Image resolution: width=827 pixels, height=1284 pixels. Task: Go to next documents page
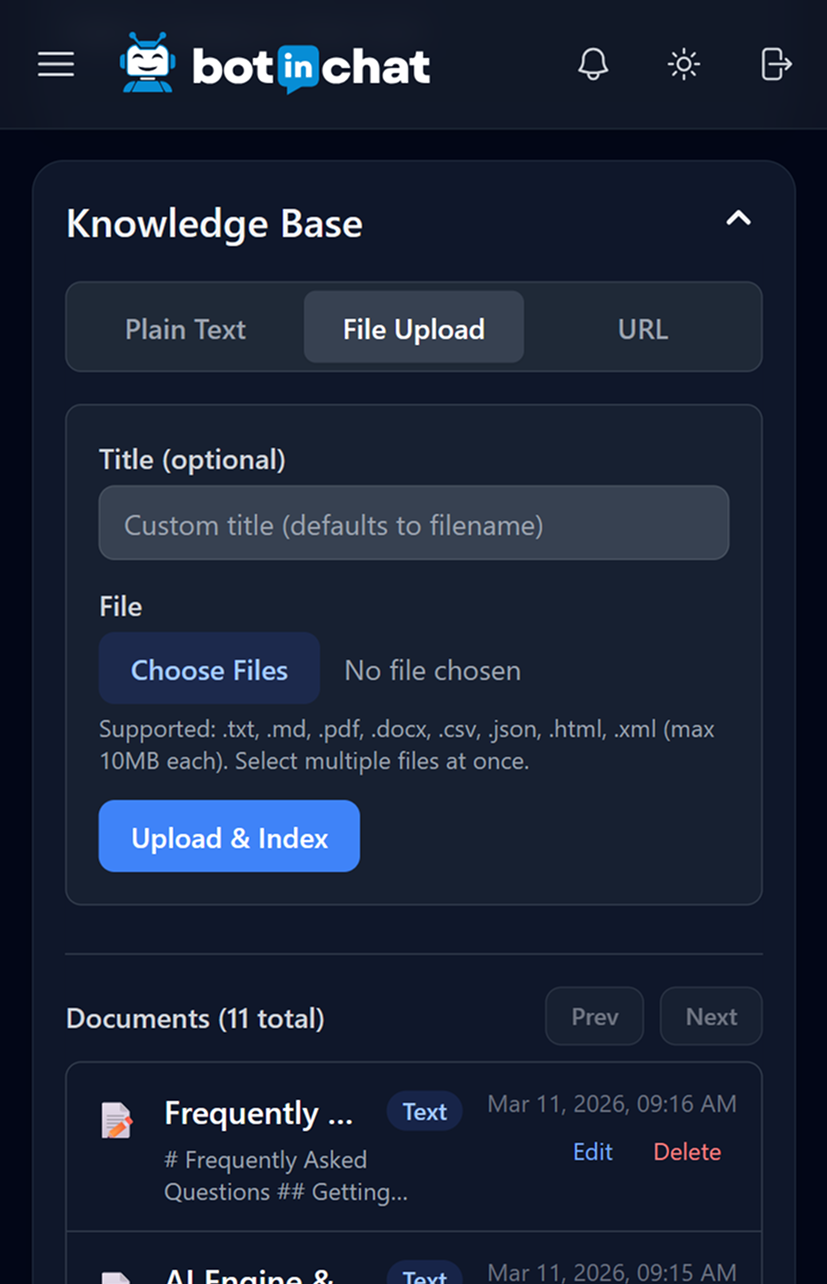tap(711, 1017)
